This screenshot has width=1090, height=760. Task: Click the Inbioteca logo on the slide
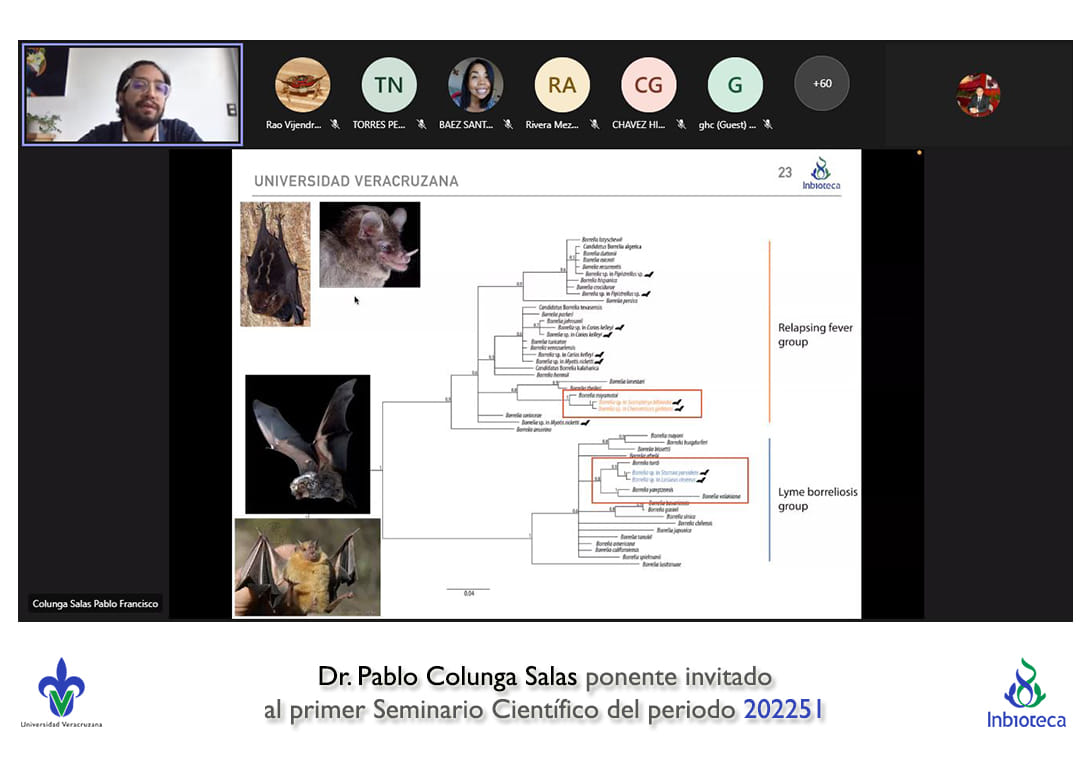[820, 173]
